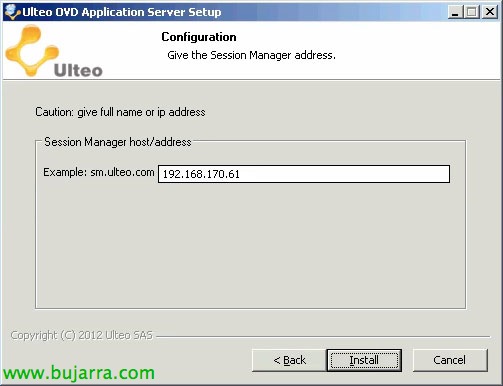503x386 pixels.
Task: Click 'Copyright (C) 2012 Ulteo SAS' text
Action: [x=82, y=335]
